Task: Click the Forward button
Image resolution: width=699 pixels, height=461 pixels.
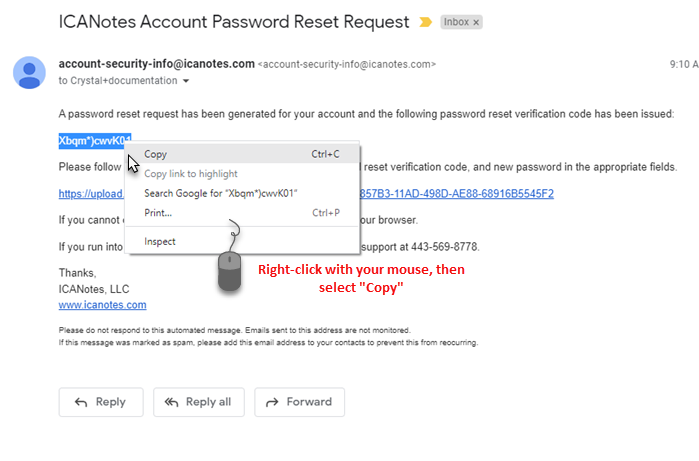Action: [299, 402]
